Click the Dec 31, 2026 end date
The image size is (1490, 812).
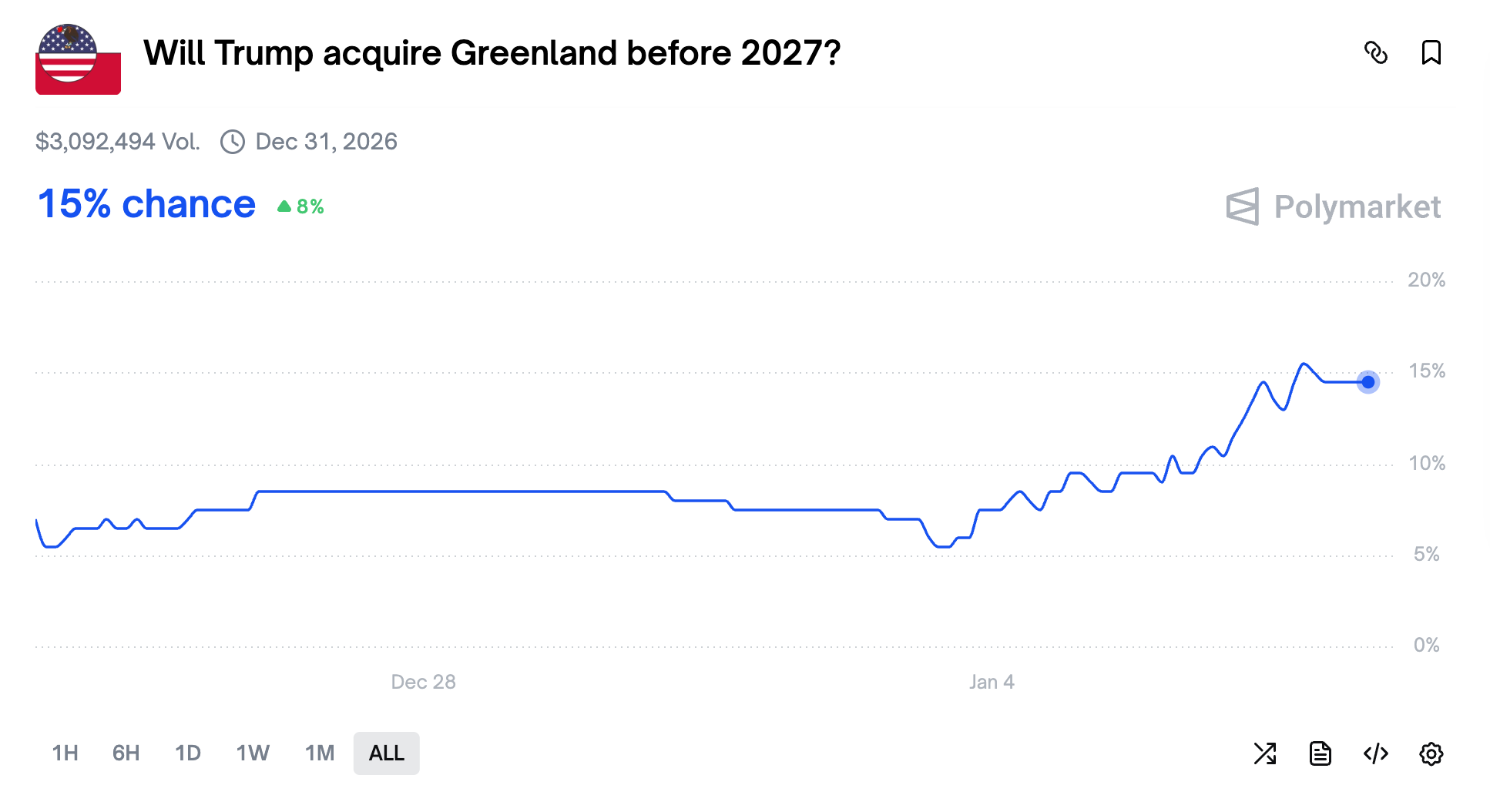[x=326, y=142]
